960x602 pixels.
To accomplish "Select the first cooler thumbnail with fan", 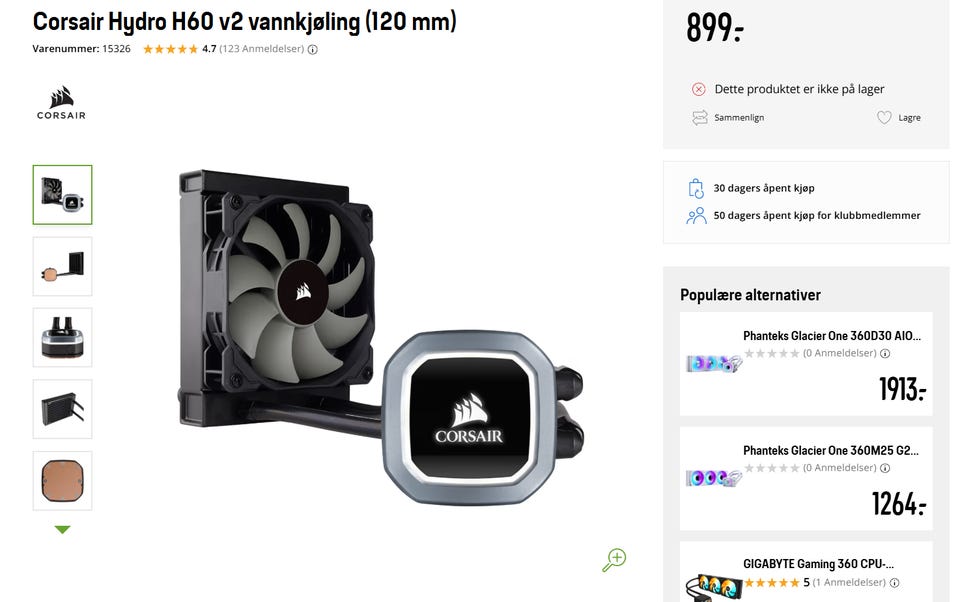I will 62,195.
